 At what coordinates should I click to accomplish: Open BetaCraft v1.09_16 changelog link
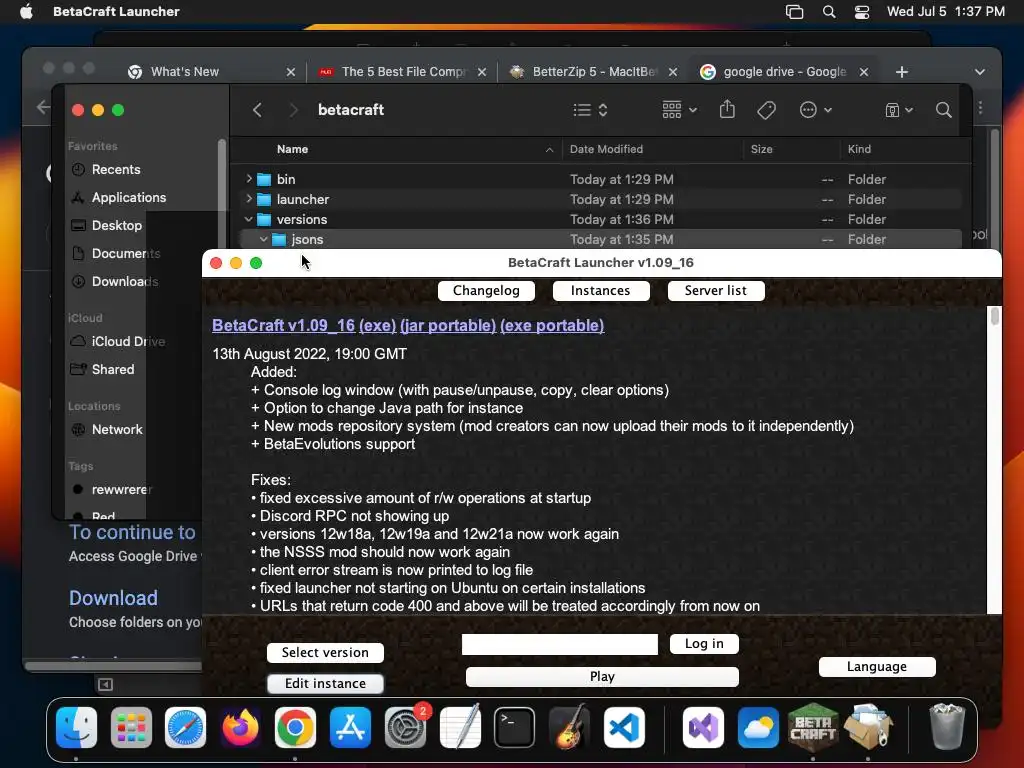tap(283, 325)
